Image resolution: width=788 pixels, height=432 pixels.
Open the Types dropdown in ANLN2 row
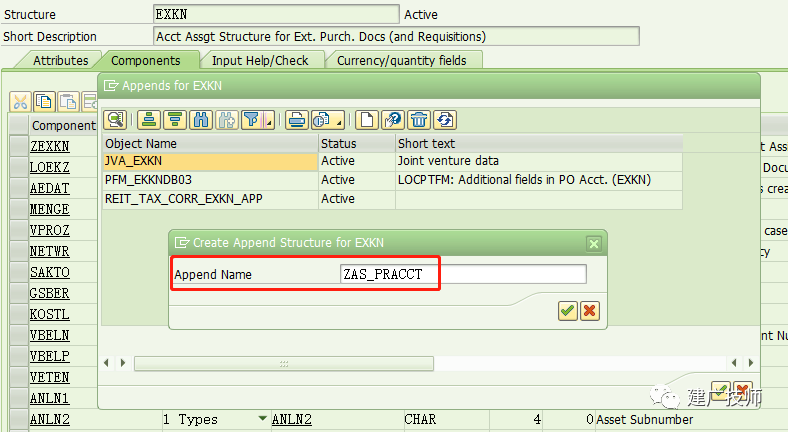(x=262, y=418)
